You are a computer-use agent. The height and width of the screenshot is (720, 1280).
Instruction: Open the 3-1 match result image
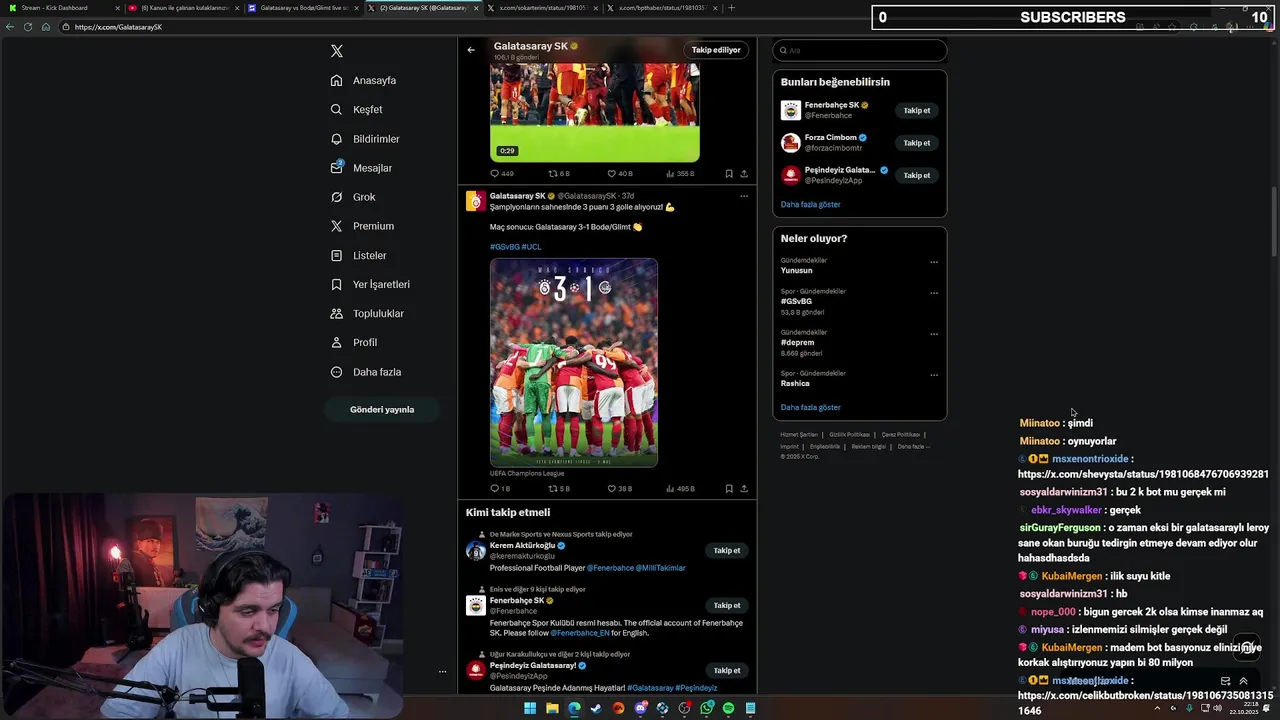(574, 363)
